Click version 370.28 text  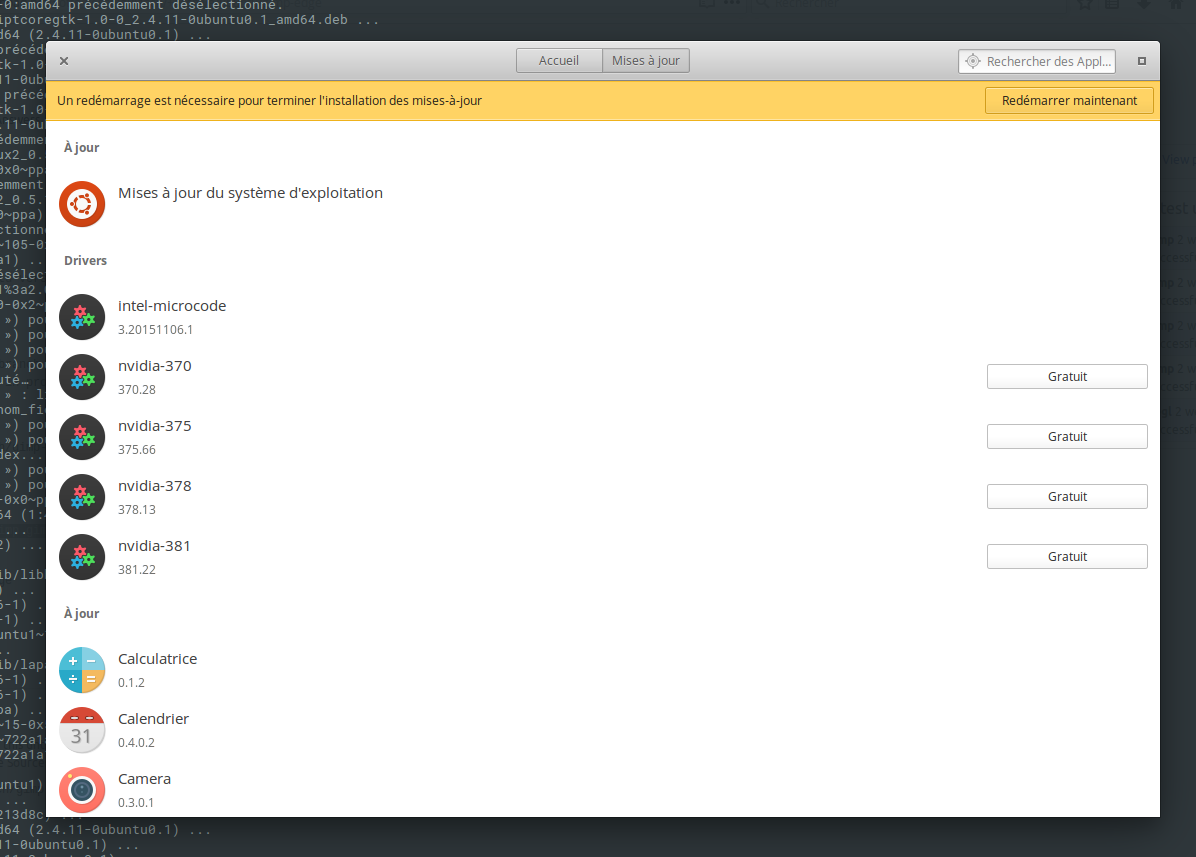[x=137, y=390]
